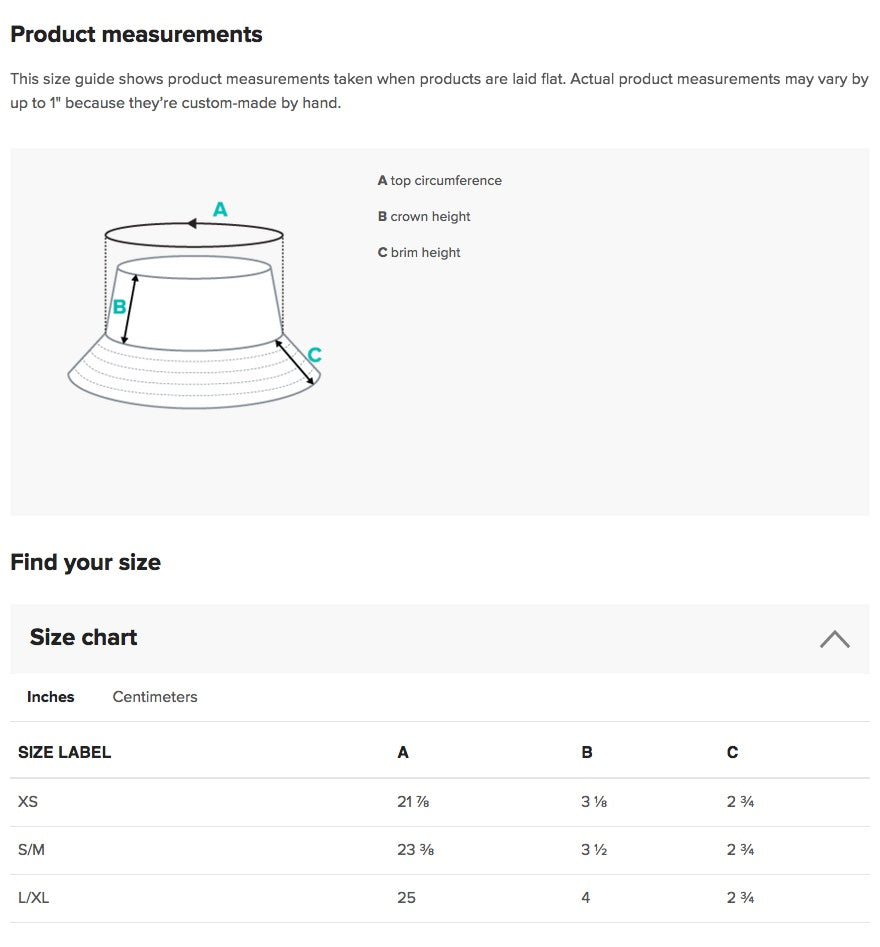The width and height of the screenshot is (880, 947).
Task: Select the L/XL size row label
Action: (x=34, y=898)
